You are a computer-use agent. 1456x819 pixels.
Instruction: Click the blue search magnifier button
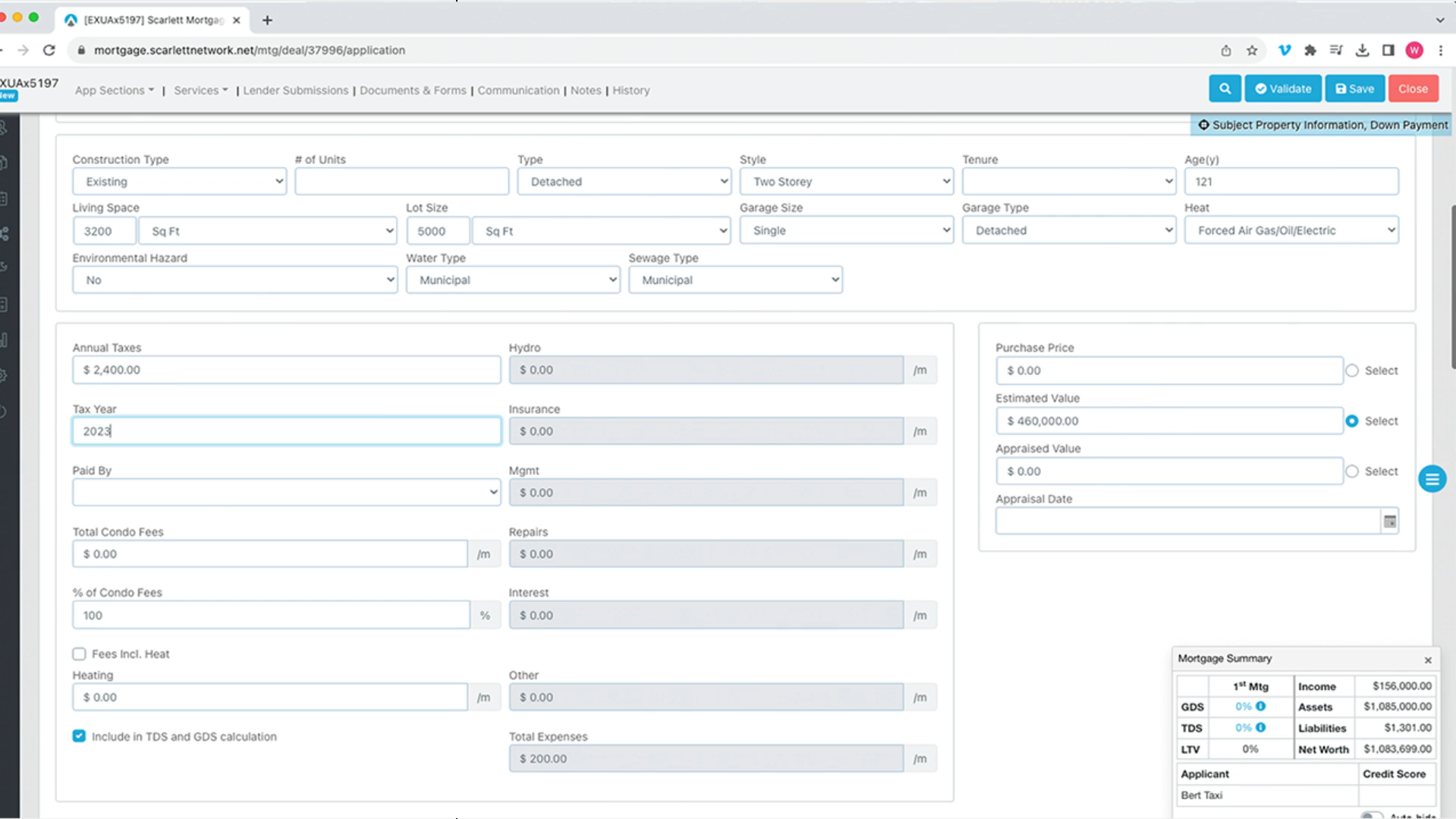pyautogui.click(x=1225, y=89)
